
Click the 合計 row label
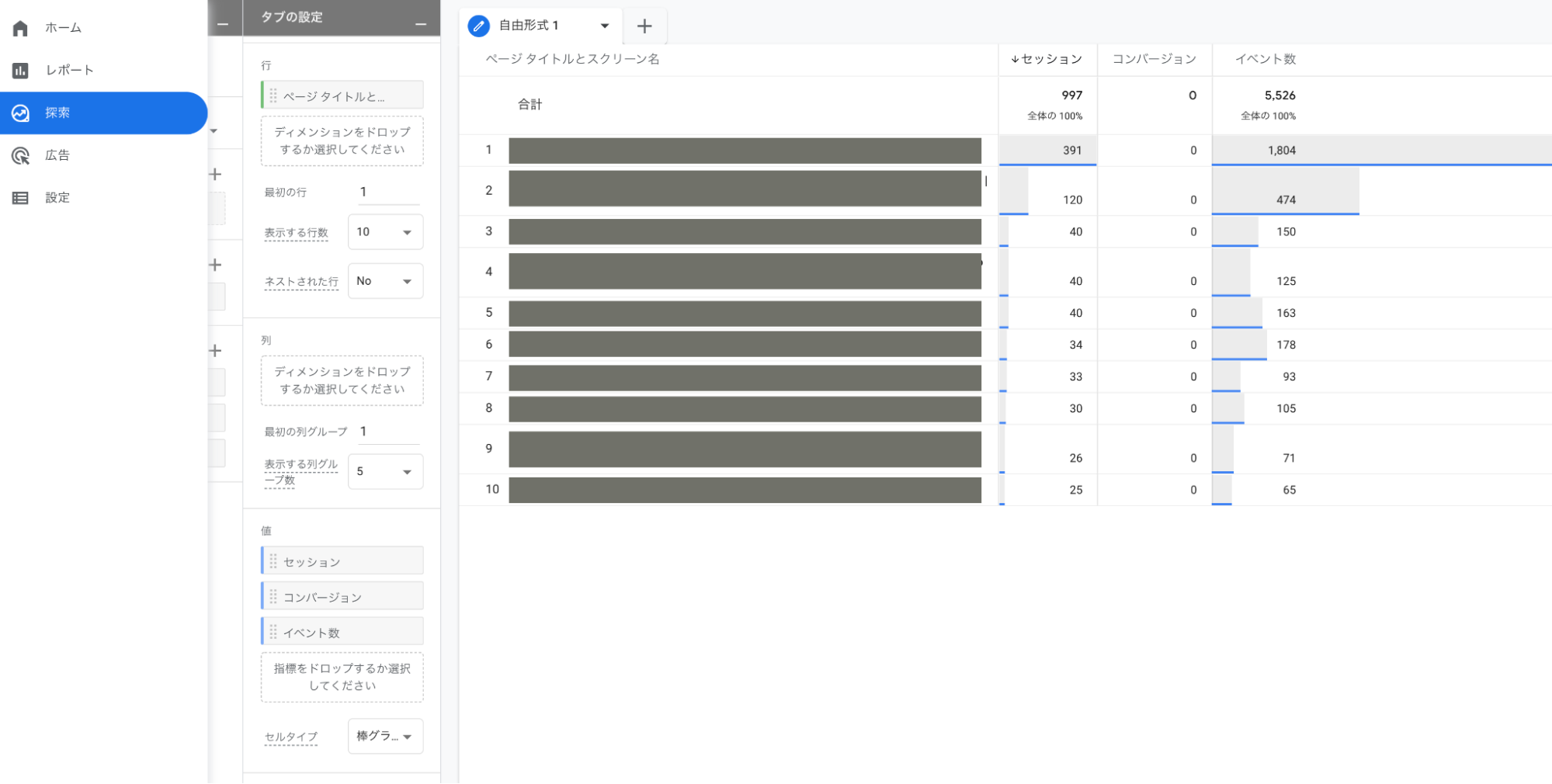pyautogui.click(x=530, y=105)
